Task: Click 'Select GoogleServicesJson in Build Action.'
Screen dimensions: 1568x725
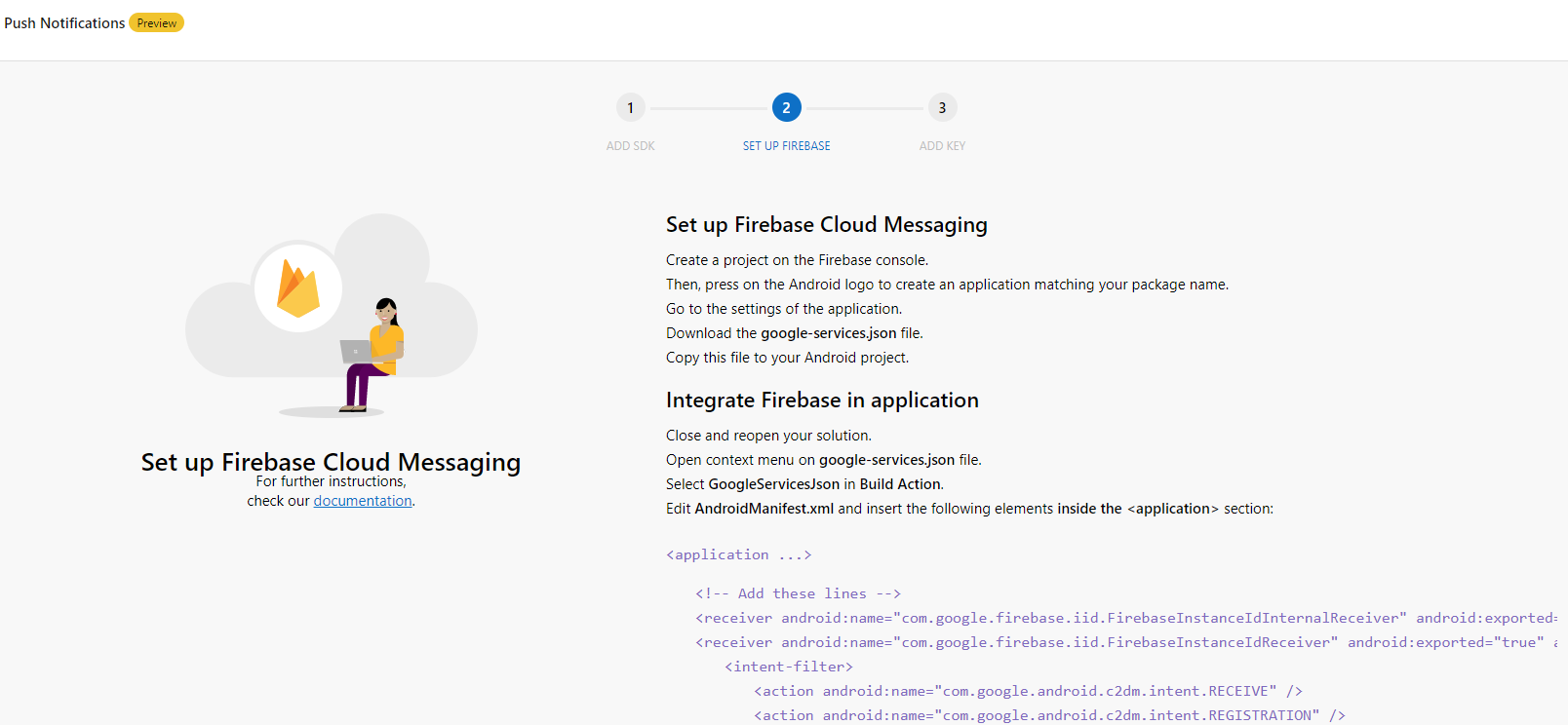Action: coord(804,484)
